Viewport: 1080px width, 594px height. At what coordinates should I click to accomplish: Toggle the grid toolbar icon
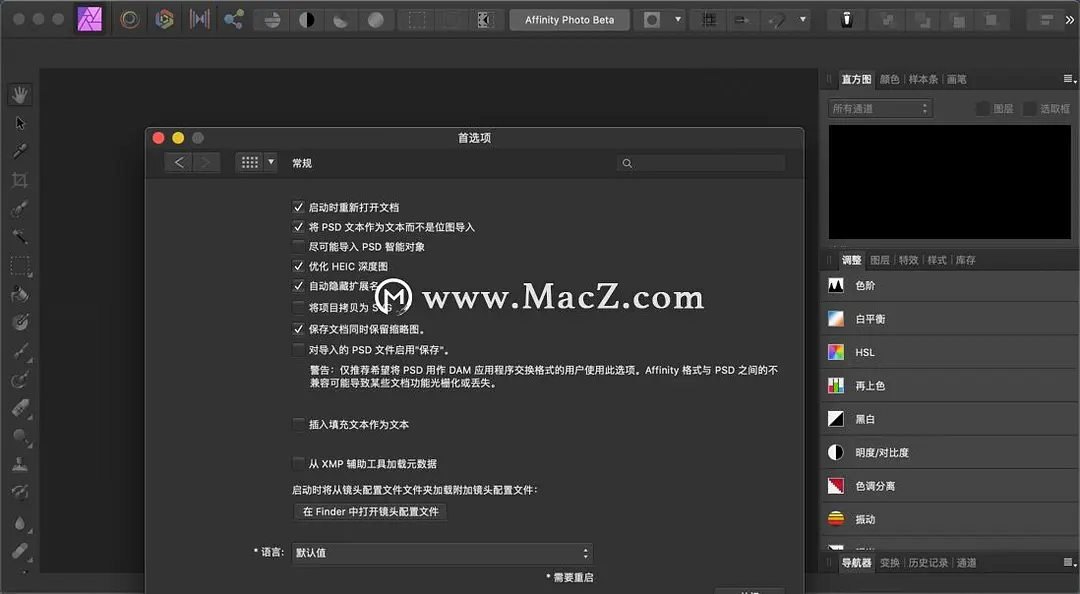tap(709, 20)
